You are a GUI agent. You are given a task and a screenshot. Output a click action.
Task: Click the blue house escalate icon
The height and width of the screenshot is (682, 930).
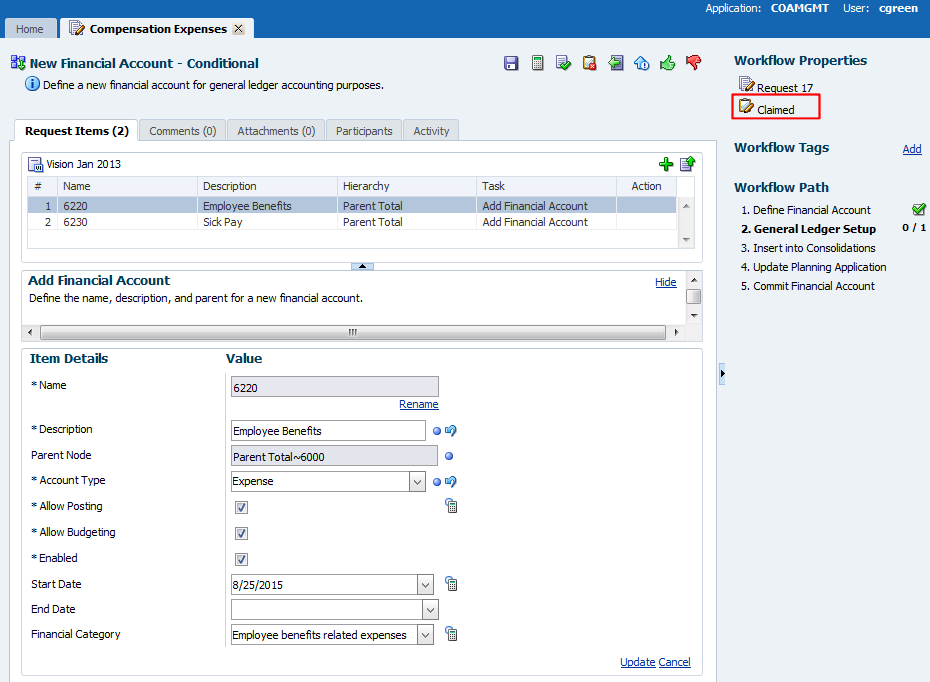[642, 63]
